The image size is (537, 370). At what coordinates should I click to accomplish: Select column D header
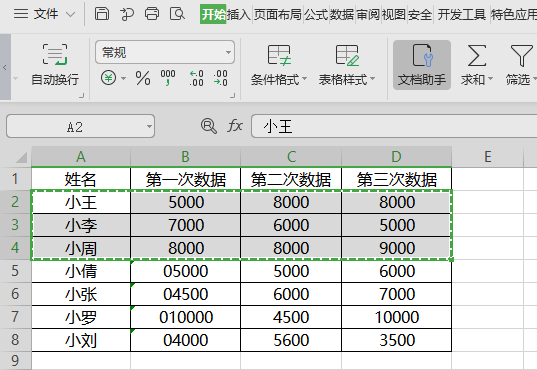coord(396,157)
